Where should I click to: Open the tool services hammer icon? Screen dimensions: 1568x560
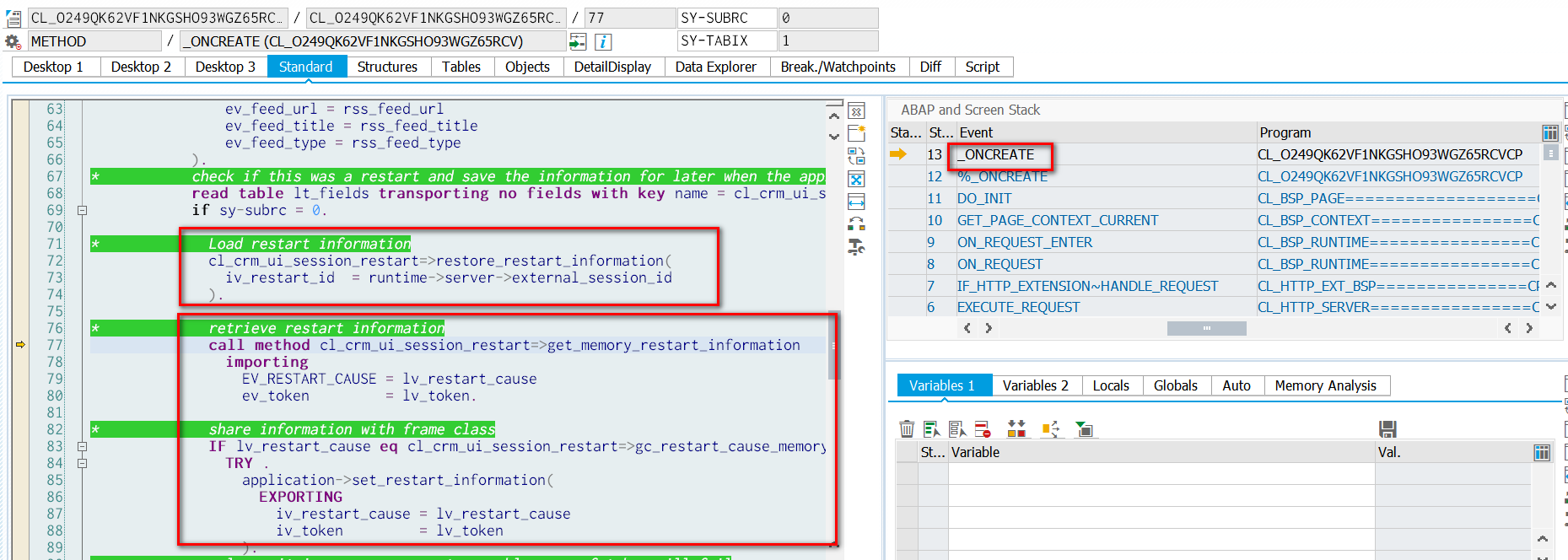click(856, 246)
